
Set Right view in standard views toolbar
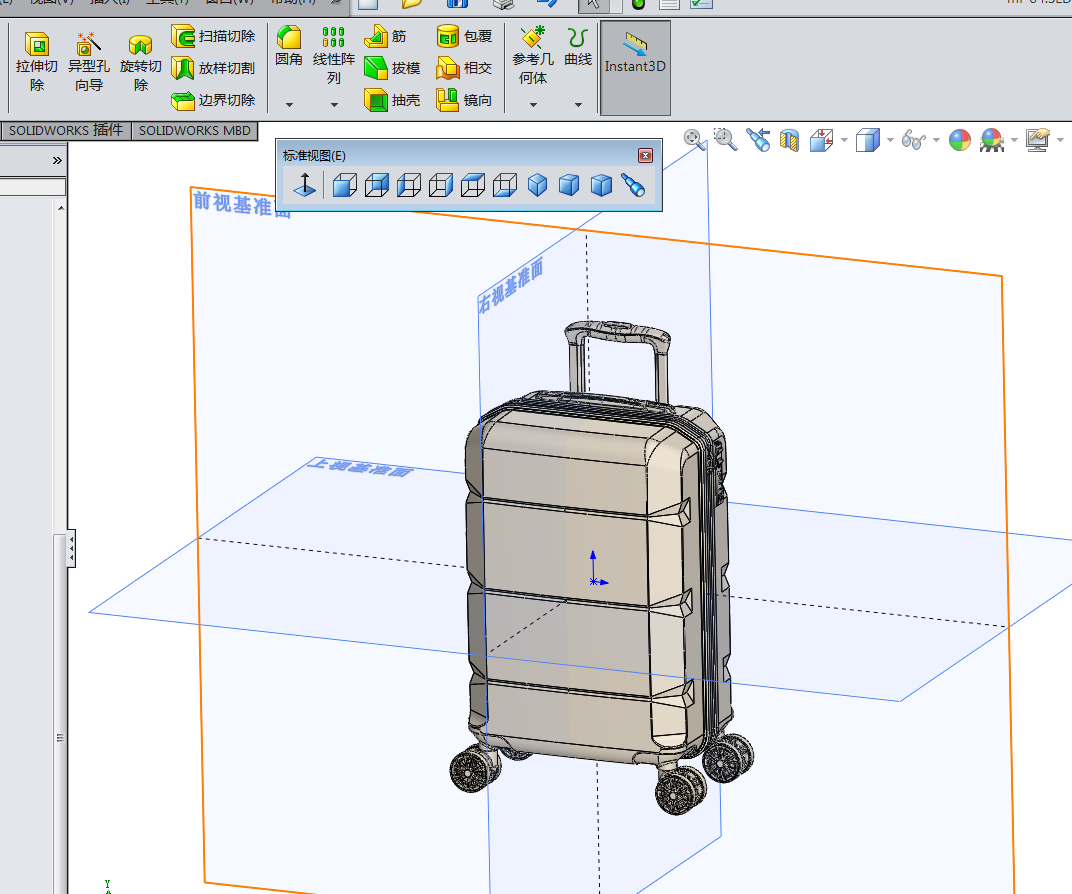click(441, 185)
